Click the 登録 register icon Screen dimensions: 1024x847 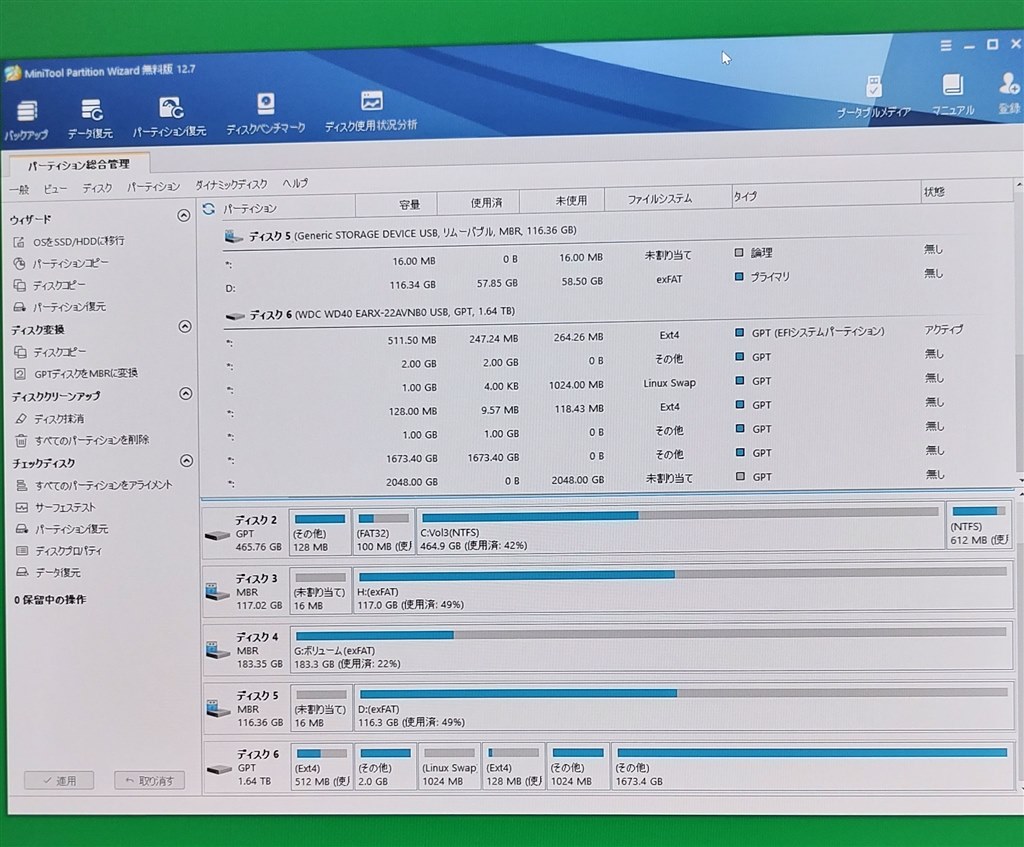(1009, 93)
